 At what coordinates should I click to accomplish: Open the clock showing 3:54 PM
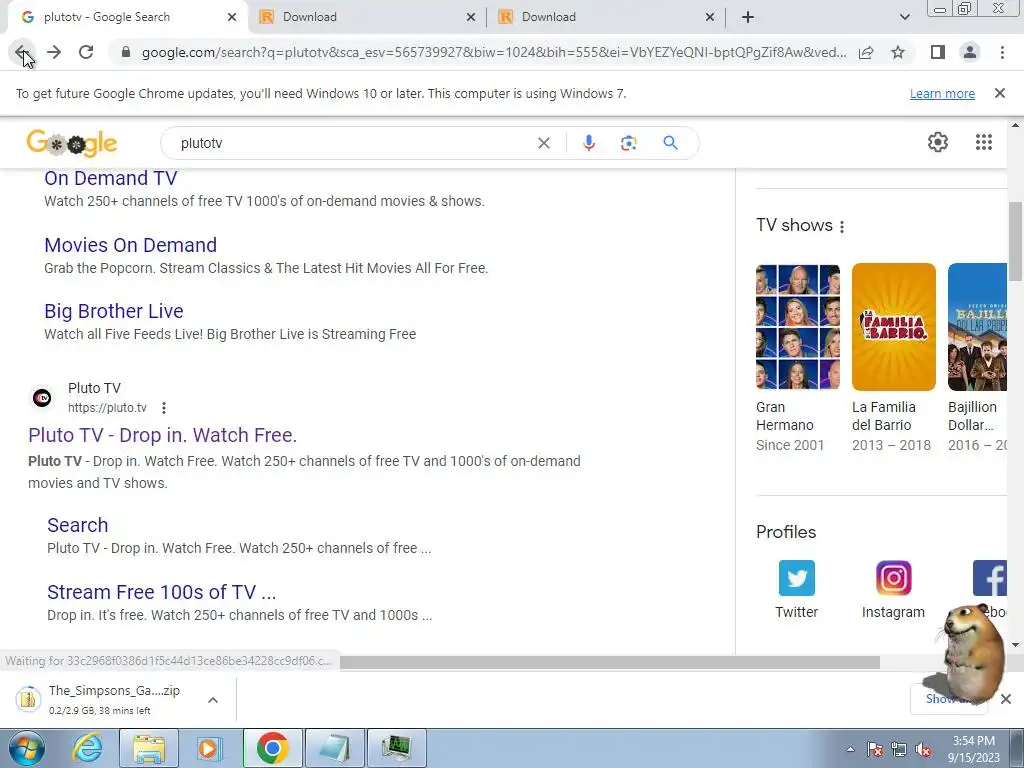[974, 749]
